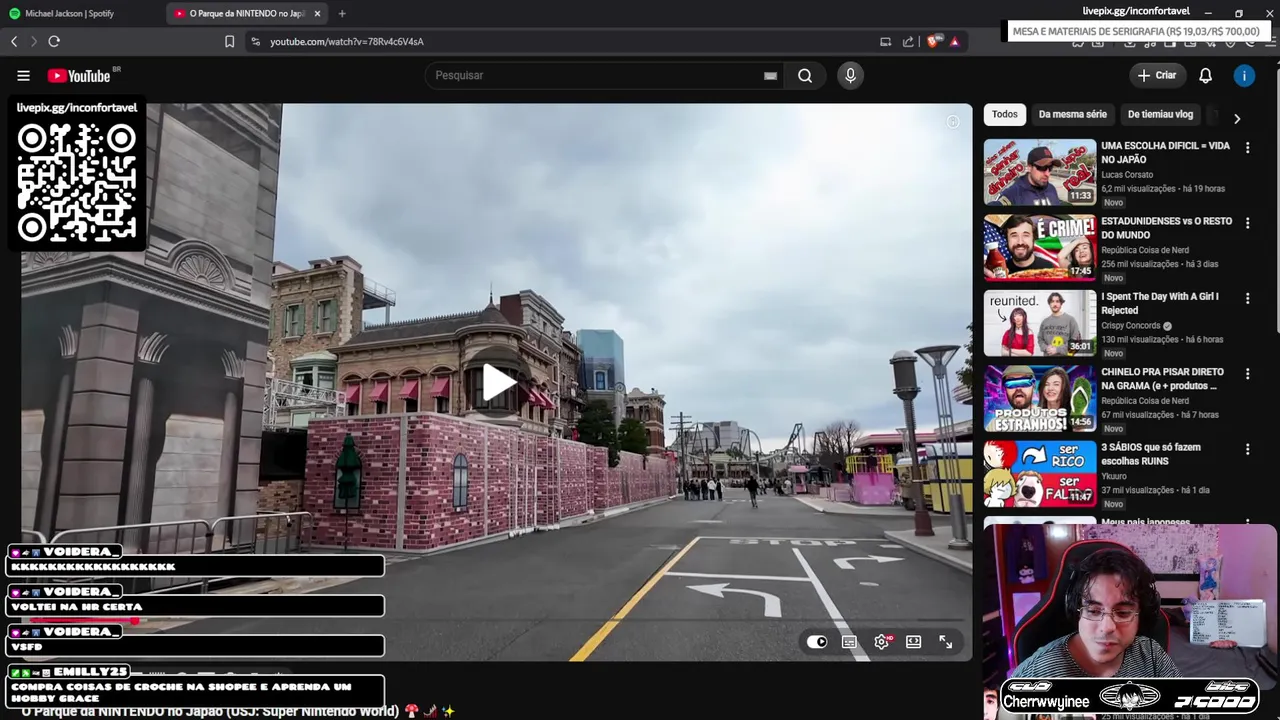Enter fullscreen with the expand arrows icon
The width and height of the screenshot is (1280, 720).
pyautogui.click(x=945, y=642)
